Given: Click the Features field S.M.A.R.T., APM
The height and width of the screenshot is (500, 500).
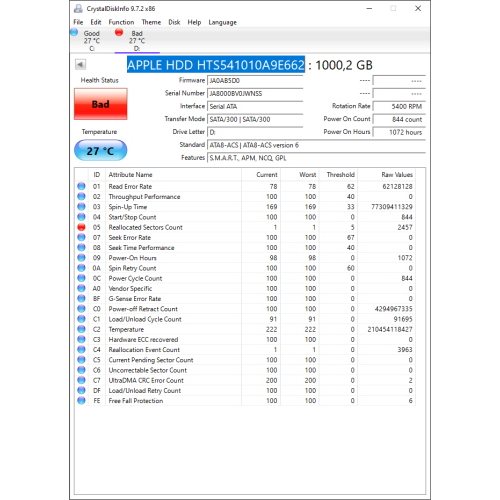Looking at the screenshot, I should click(x=316, y=158).
